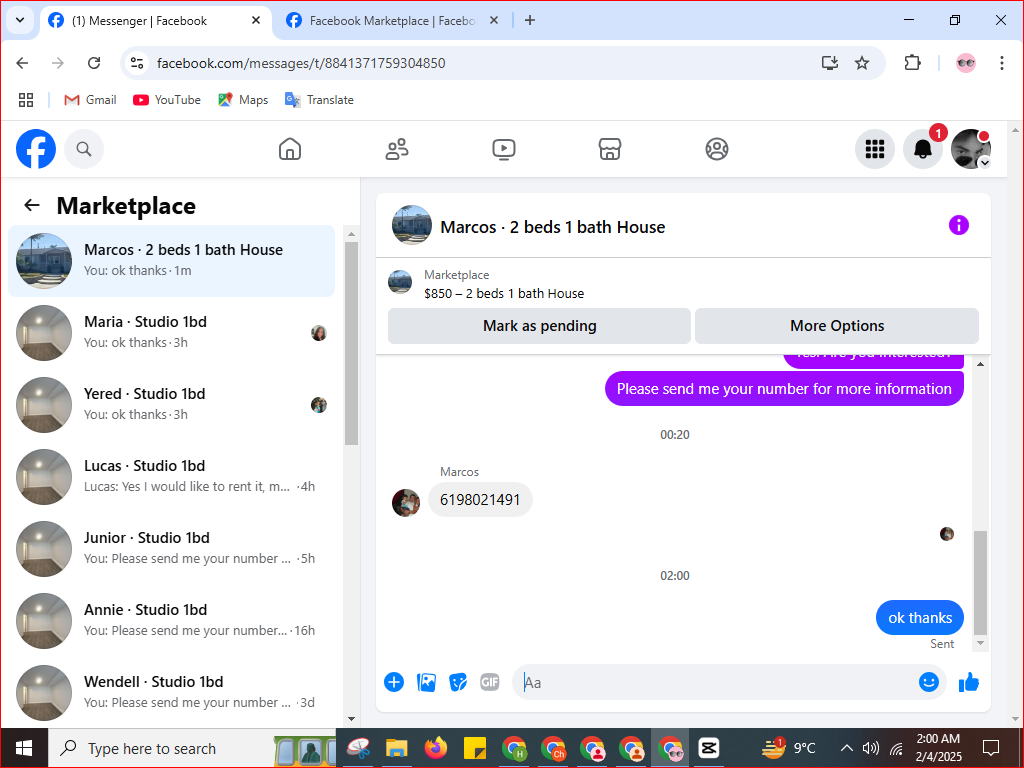This screenshot has width=1024, height=768.
Task: Open a new browser tab
Action: coord(530,20)
